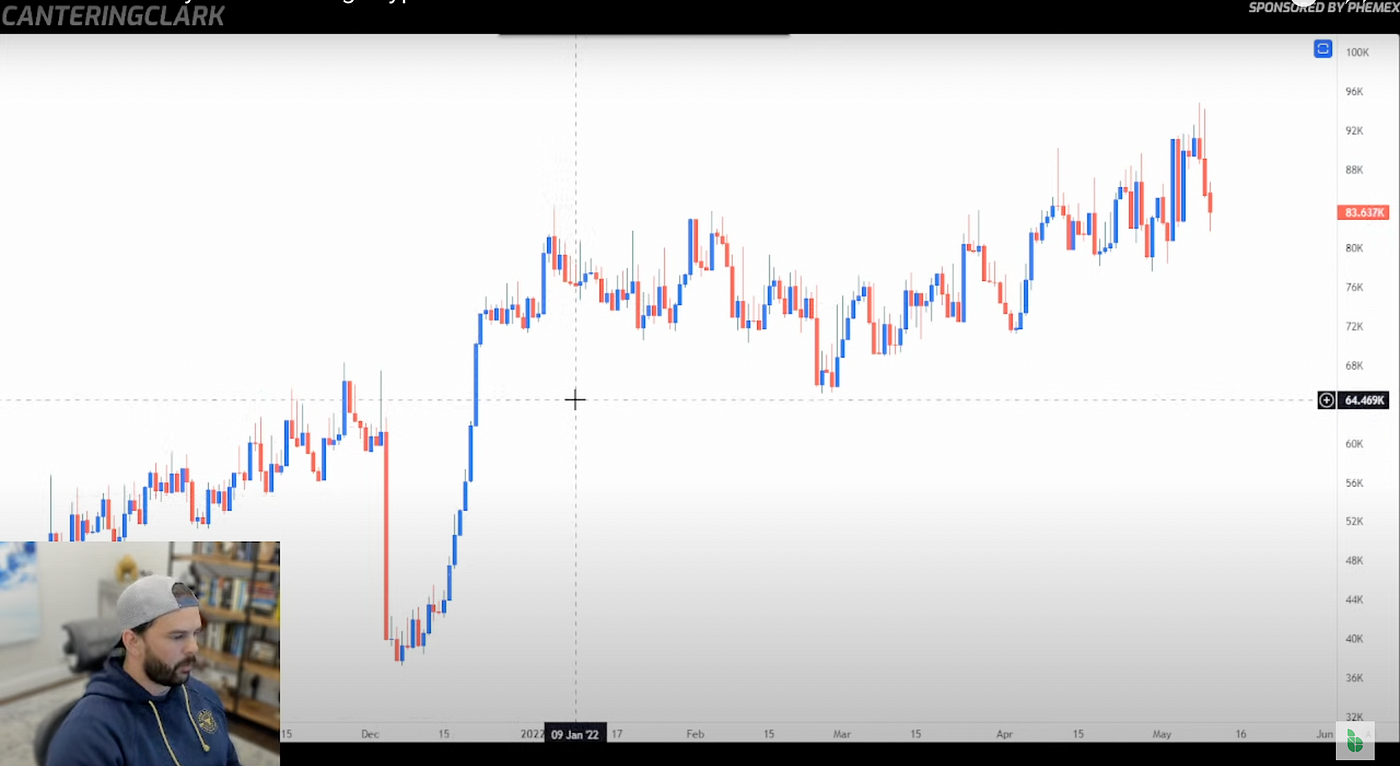Screen dimensions: 1400x766
Task: Click the Feb label on time axis
Action: (x=695, y=734)
